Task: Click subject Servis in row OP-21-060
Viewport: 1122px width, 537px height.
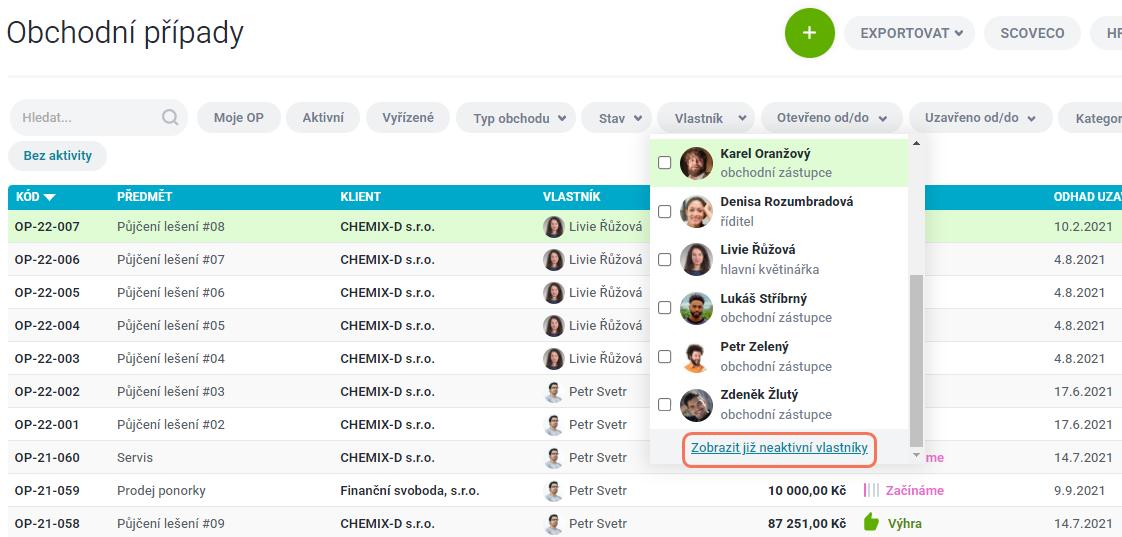Action: [x=135, y=458]
